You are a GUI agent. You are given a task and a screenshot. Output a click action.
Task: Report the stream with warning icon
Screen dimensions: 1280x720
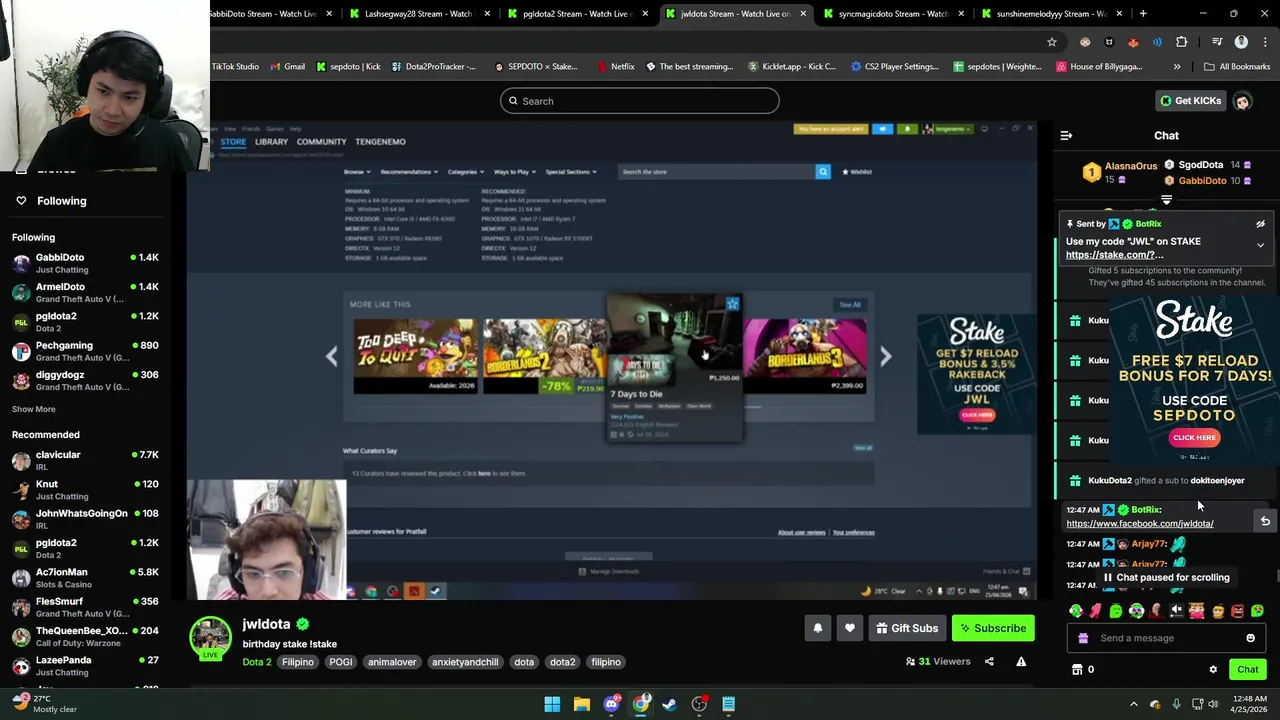(1021, 661)
